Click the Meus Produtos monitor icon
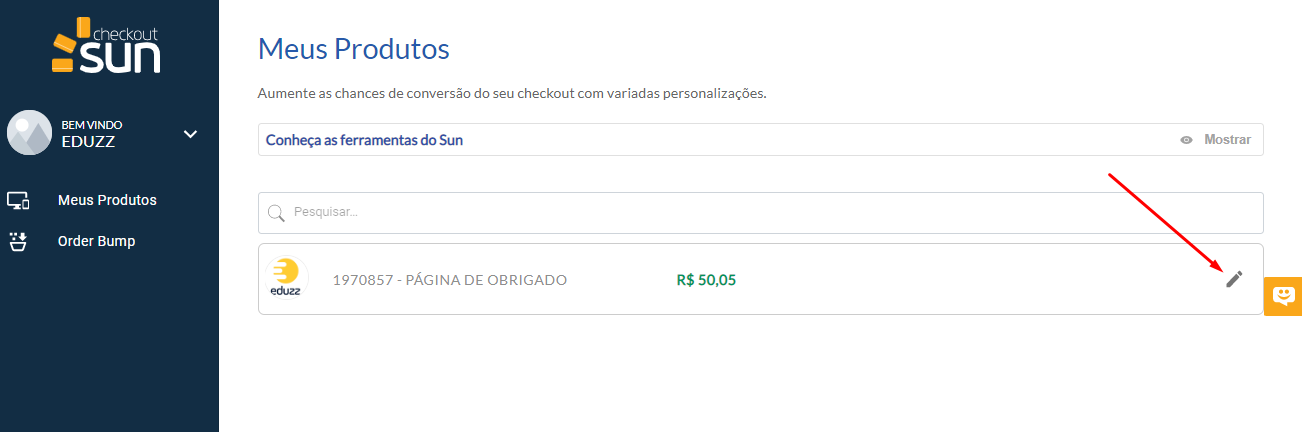 point(17,200)
